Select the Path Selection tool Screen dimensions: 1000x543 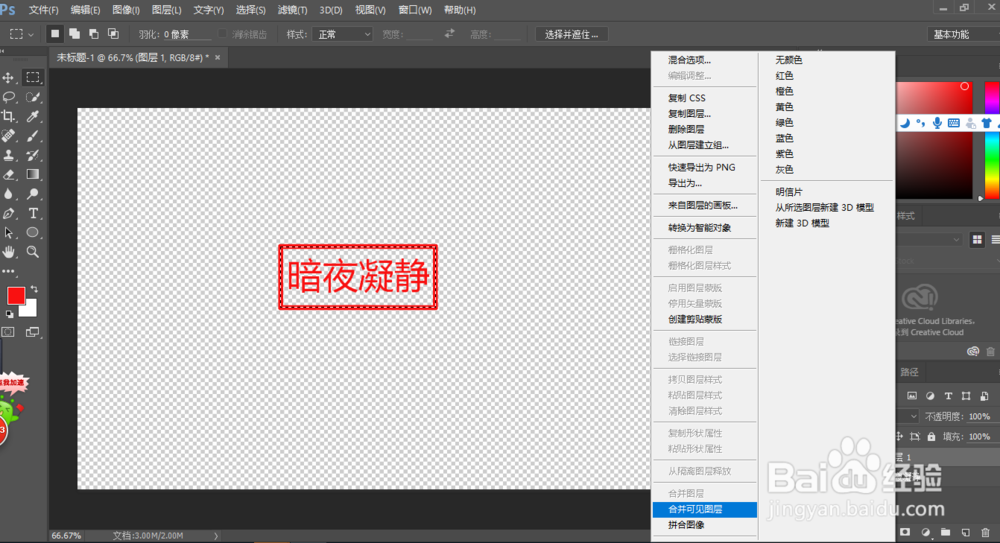click(x=8, y=232)
